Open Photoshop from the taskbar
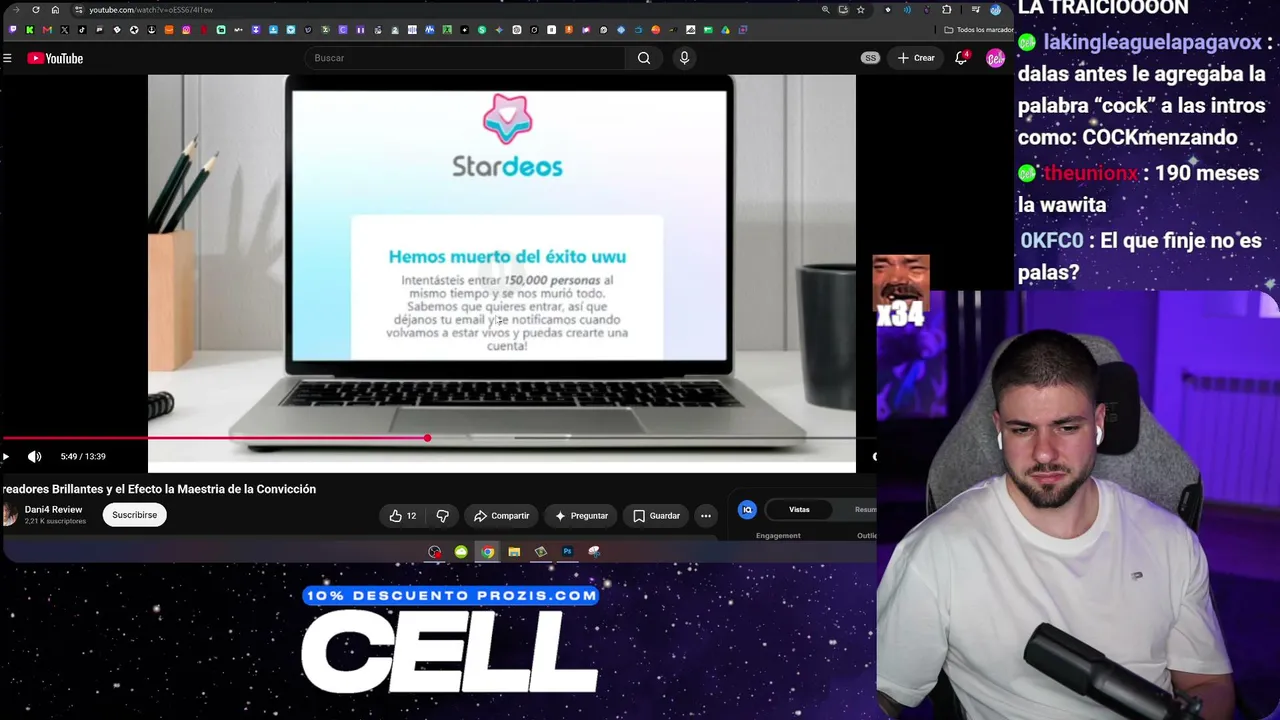This screenshot has height=720, width=1280. pyautogui.click(x=567, y=552)
